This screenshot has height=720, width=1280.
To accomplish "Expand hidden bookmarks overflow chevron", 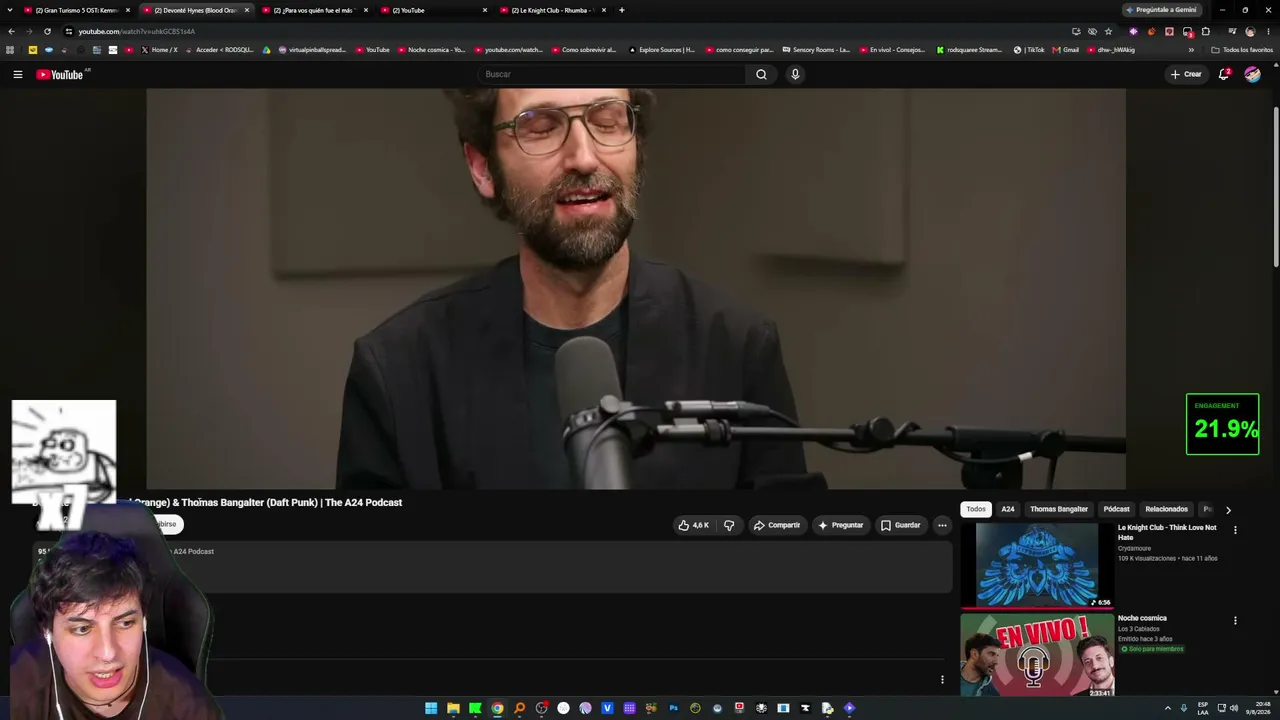I will click(x=1191, y=49).
